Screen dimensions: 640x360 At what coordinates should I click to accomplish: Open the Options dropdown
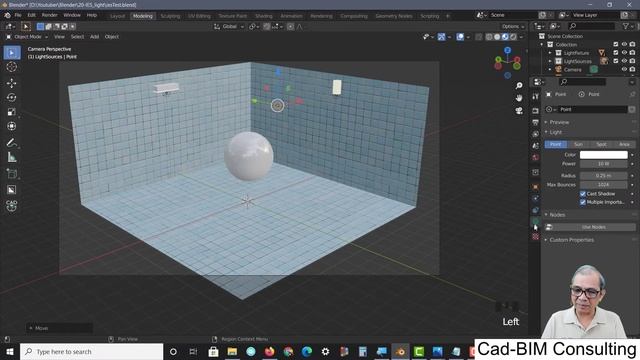click(513, 27)
